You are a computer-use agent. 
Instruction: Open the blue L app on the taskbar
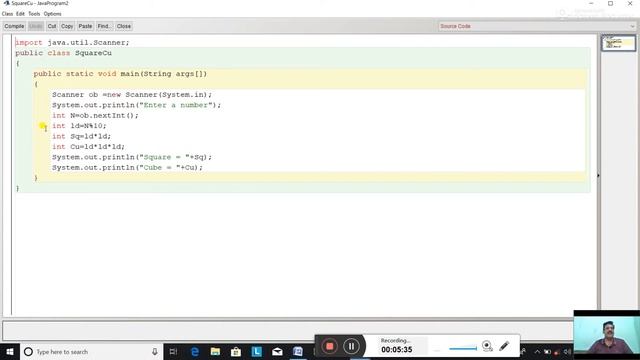click(256, 352)
